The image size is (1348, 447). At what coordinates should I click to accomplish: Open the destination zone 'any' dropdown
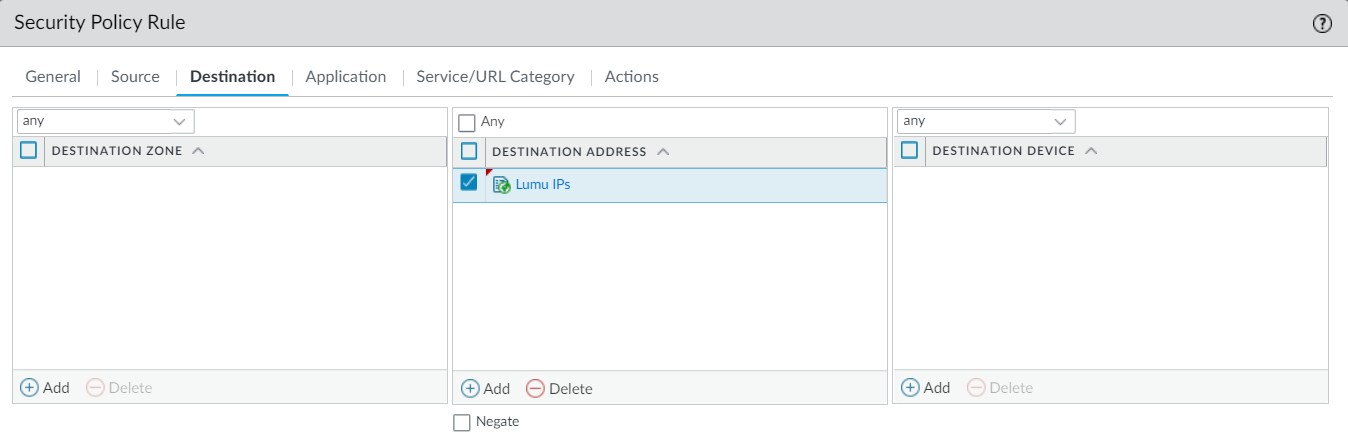(x=105, y=121)
